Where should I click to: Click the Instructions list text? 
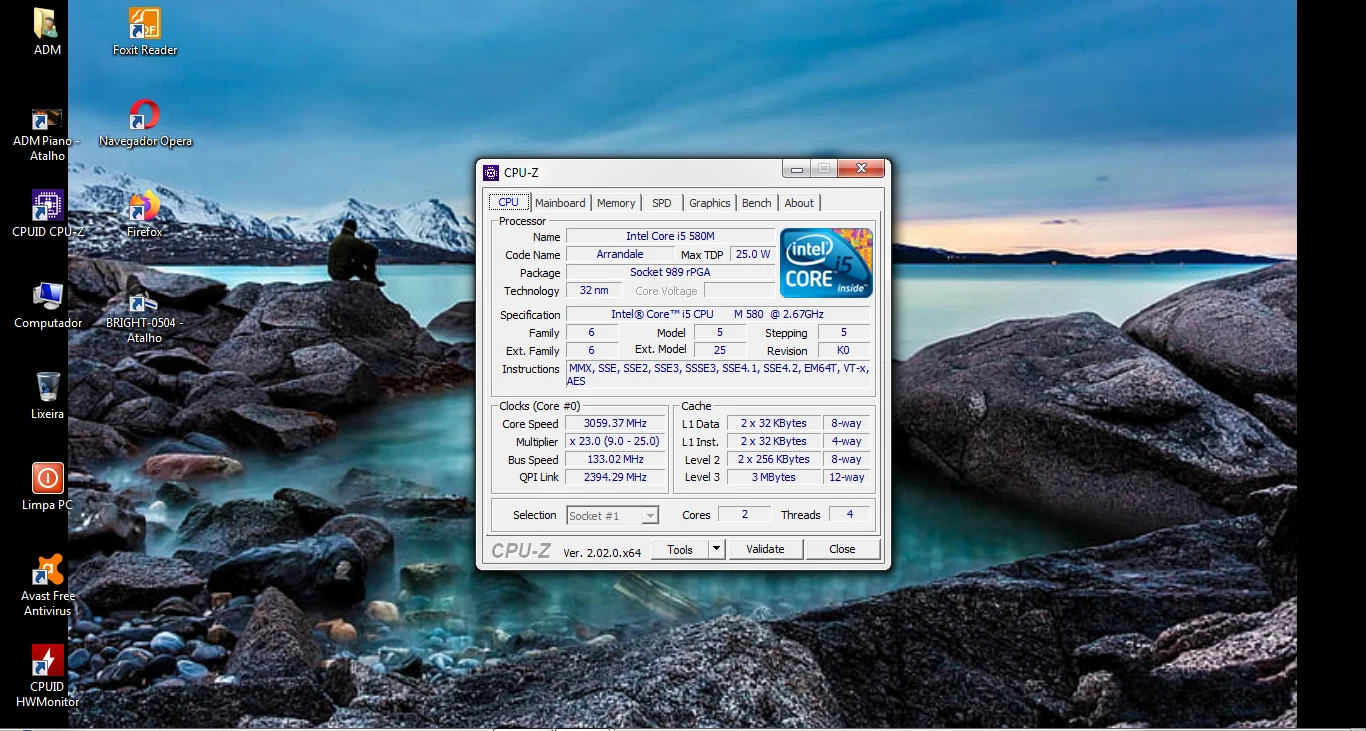[718, 374]
